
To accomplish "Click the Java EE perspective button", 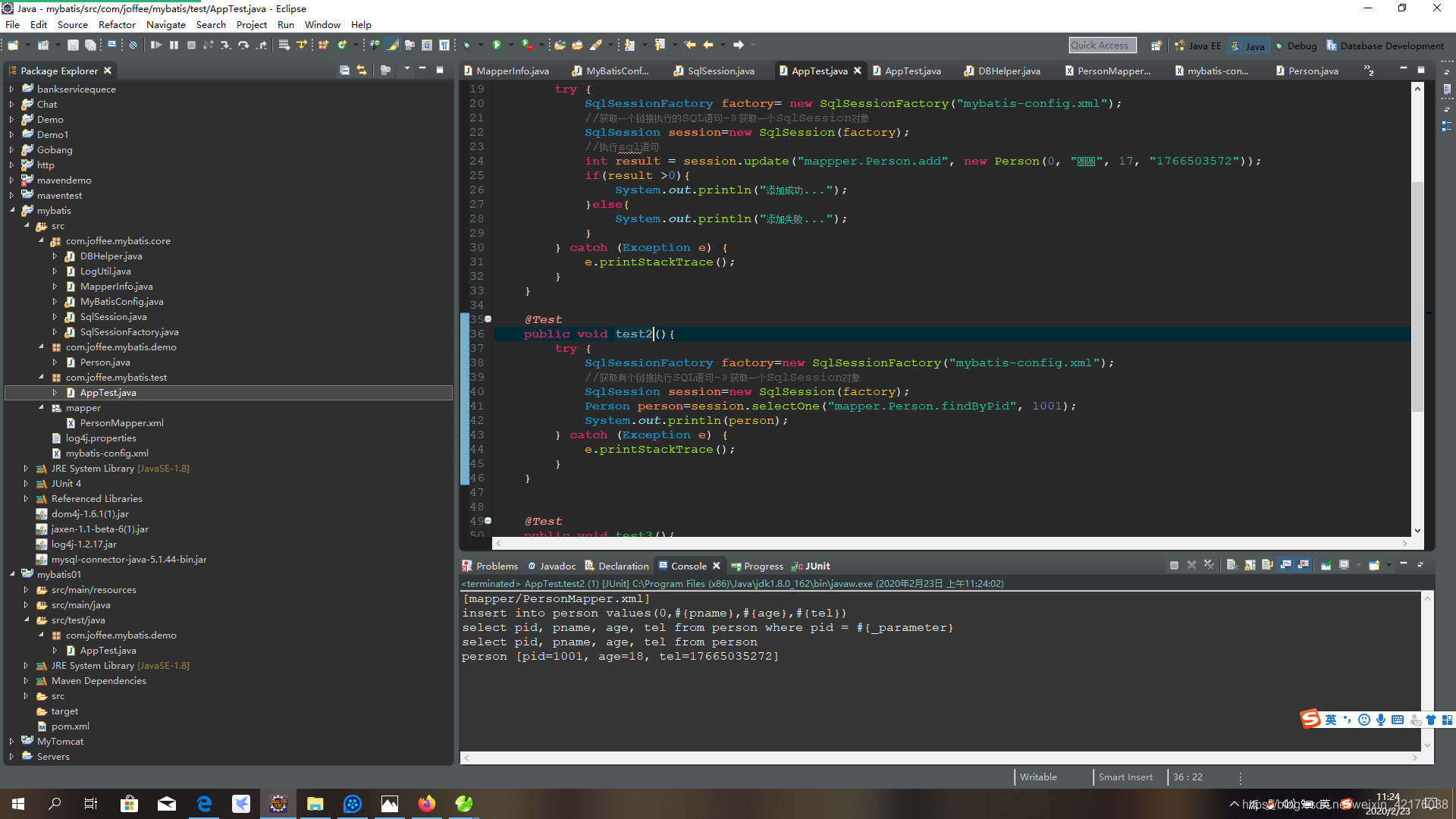I will tap(1198, 45).
